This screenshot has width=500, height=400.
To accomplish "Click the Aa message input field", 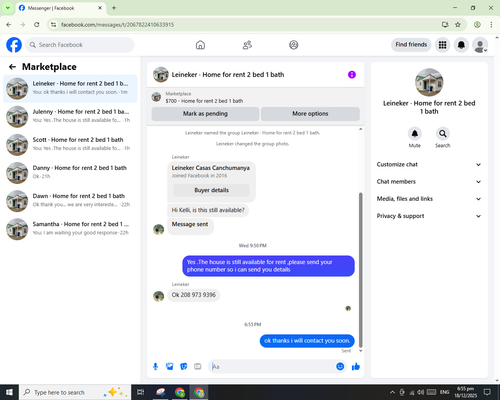I will (x=272, y=367).
